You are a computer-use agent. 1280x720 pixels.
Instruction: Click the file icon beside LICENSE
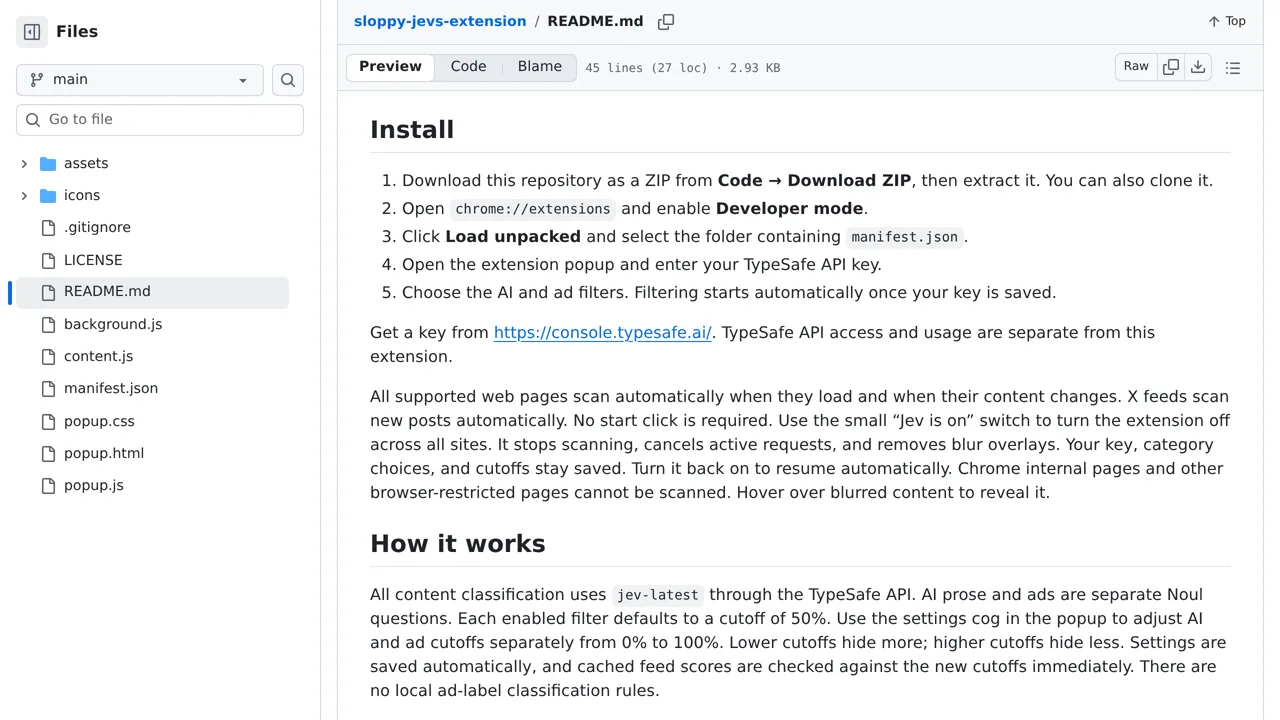48,260
